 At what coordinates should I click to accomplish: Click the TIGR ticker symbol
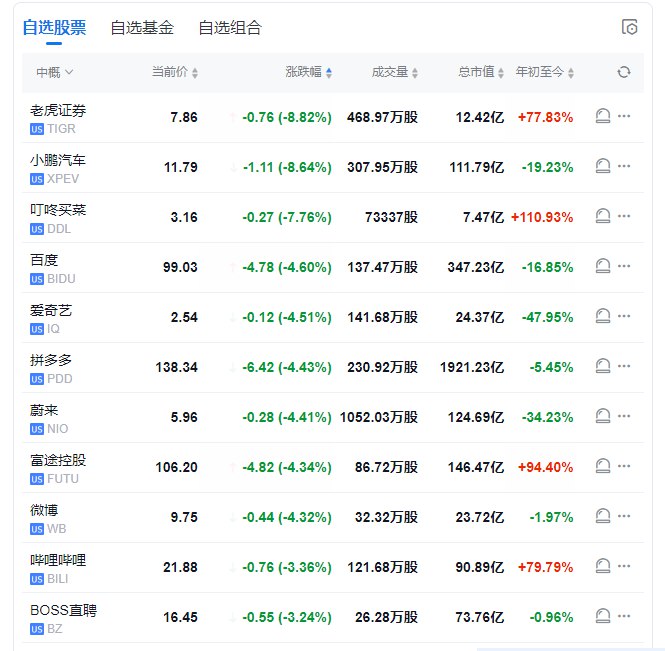pyautogui.click(x=61, y=129)
